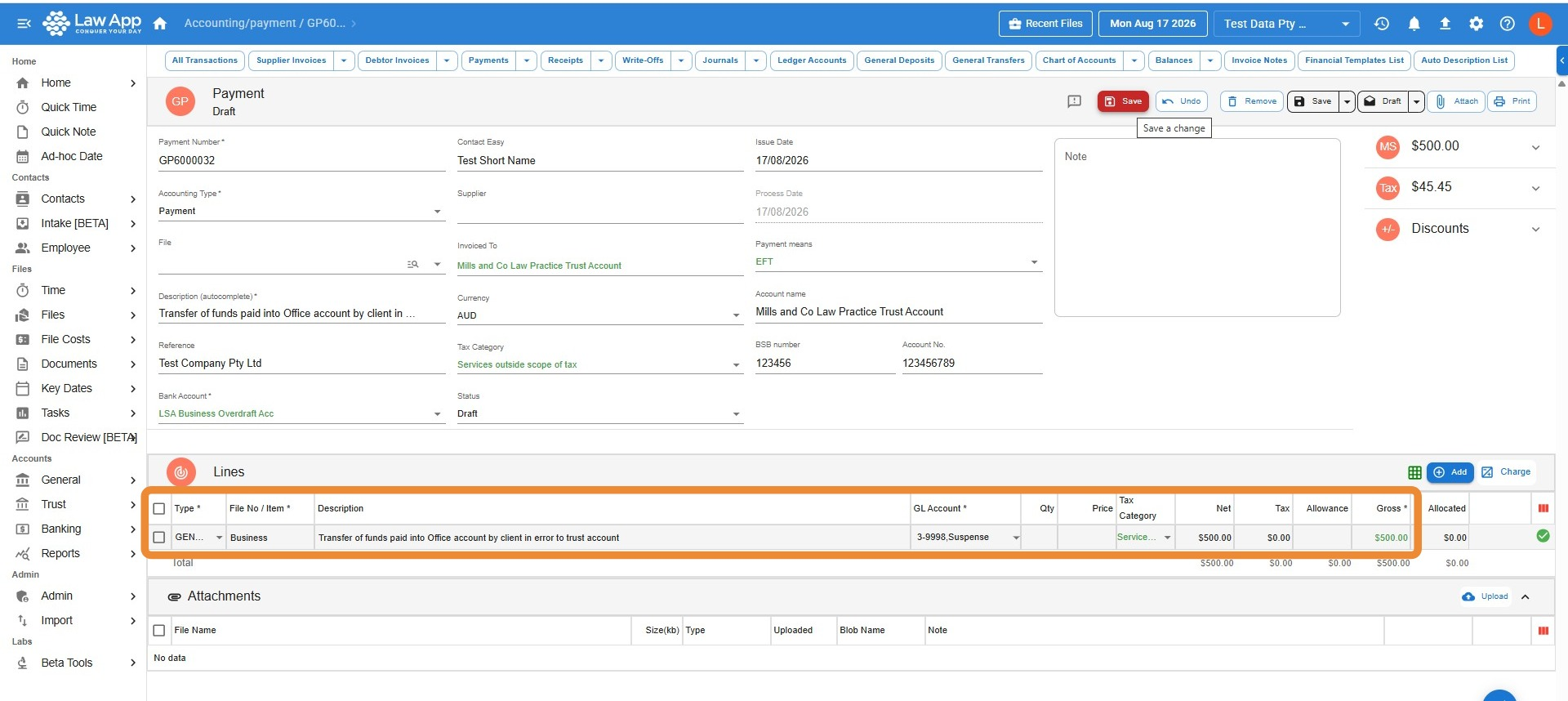The image size is (1568, 701).
Task: Click the upload arrow icon in header
Action: pyautogui.click(x=1445, y=24)
